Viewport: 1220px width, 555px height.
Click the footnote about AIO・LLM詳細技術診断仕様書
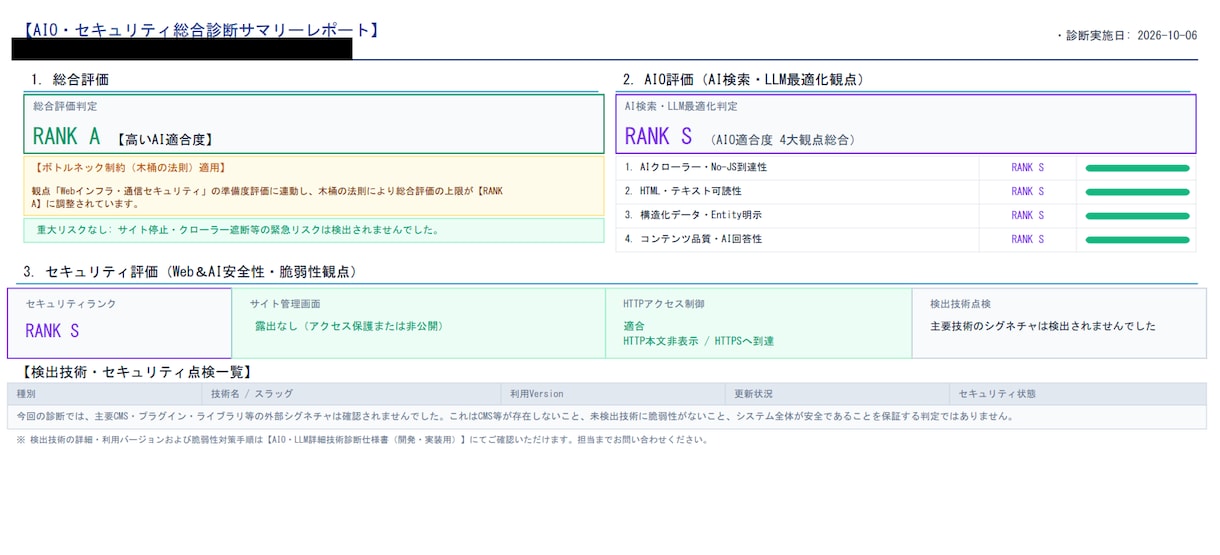pyautogui.click(x=363, y=439)
